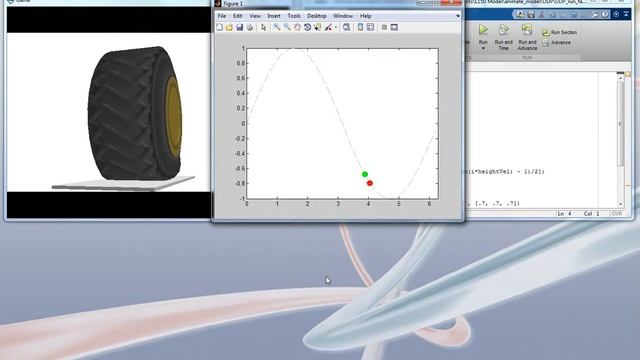Open the Desktop menu in Figure 1
This screenshot has height=360, width=640.
click(317, 16)
